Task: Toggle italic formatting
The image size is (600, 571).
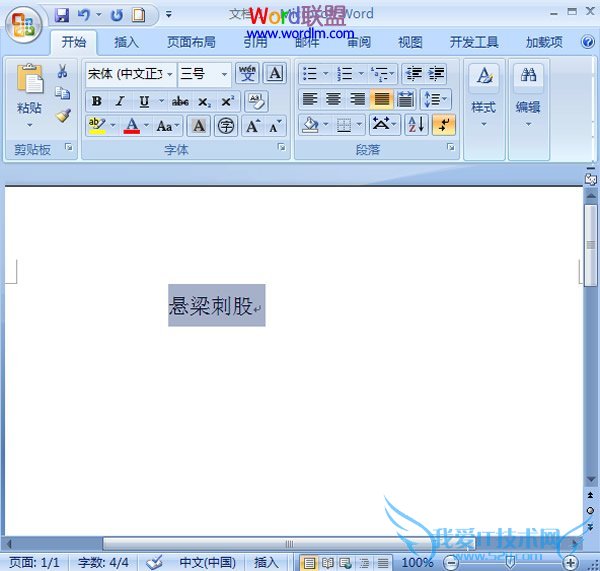Action: [120, 101]
